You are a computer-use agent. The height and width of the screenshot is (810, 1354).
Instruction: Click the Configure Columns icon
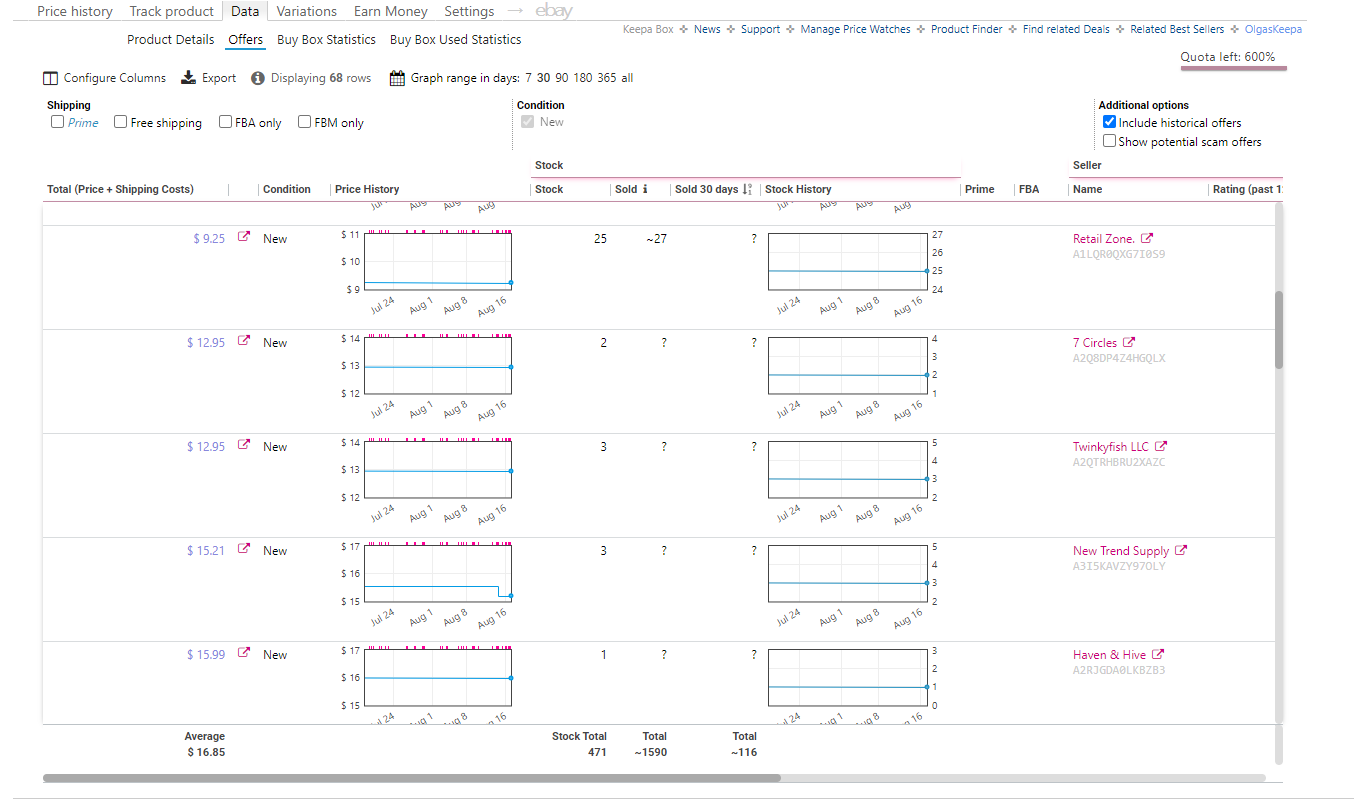click(51, 78)
